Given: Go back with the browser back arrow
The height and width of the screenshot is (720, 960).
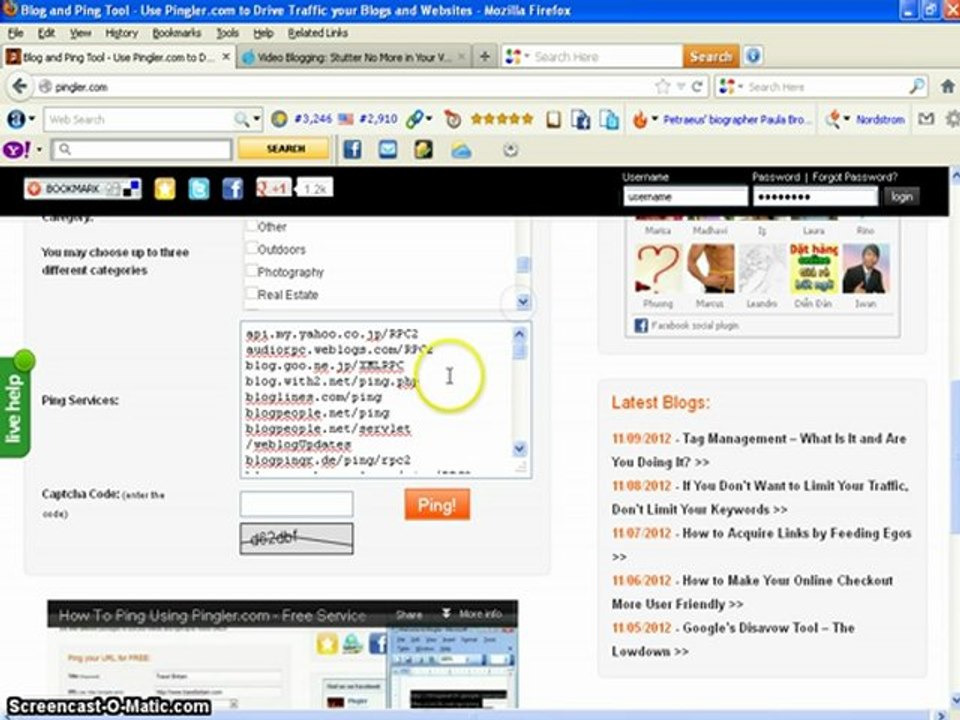Looking at the screenshot, I should click(20, 86).
